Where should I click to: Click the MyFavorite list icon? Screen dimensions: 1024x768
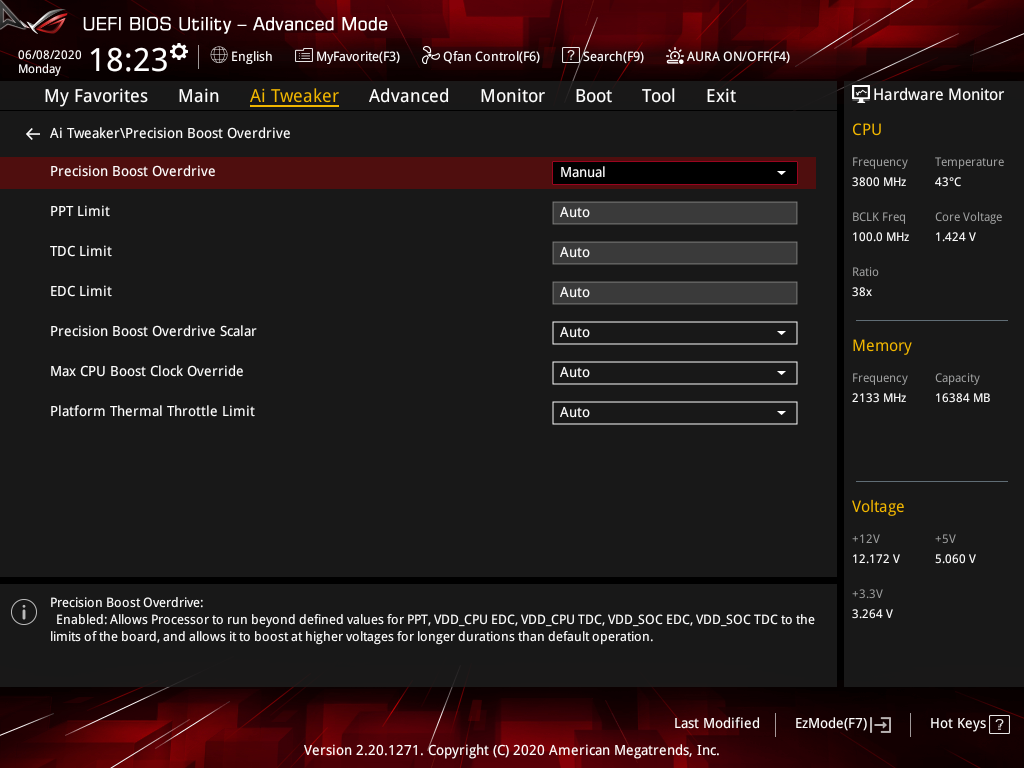point(304,56)
